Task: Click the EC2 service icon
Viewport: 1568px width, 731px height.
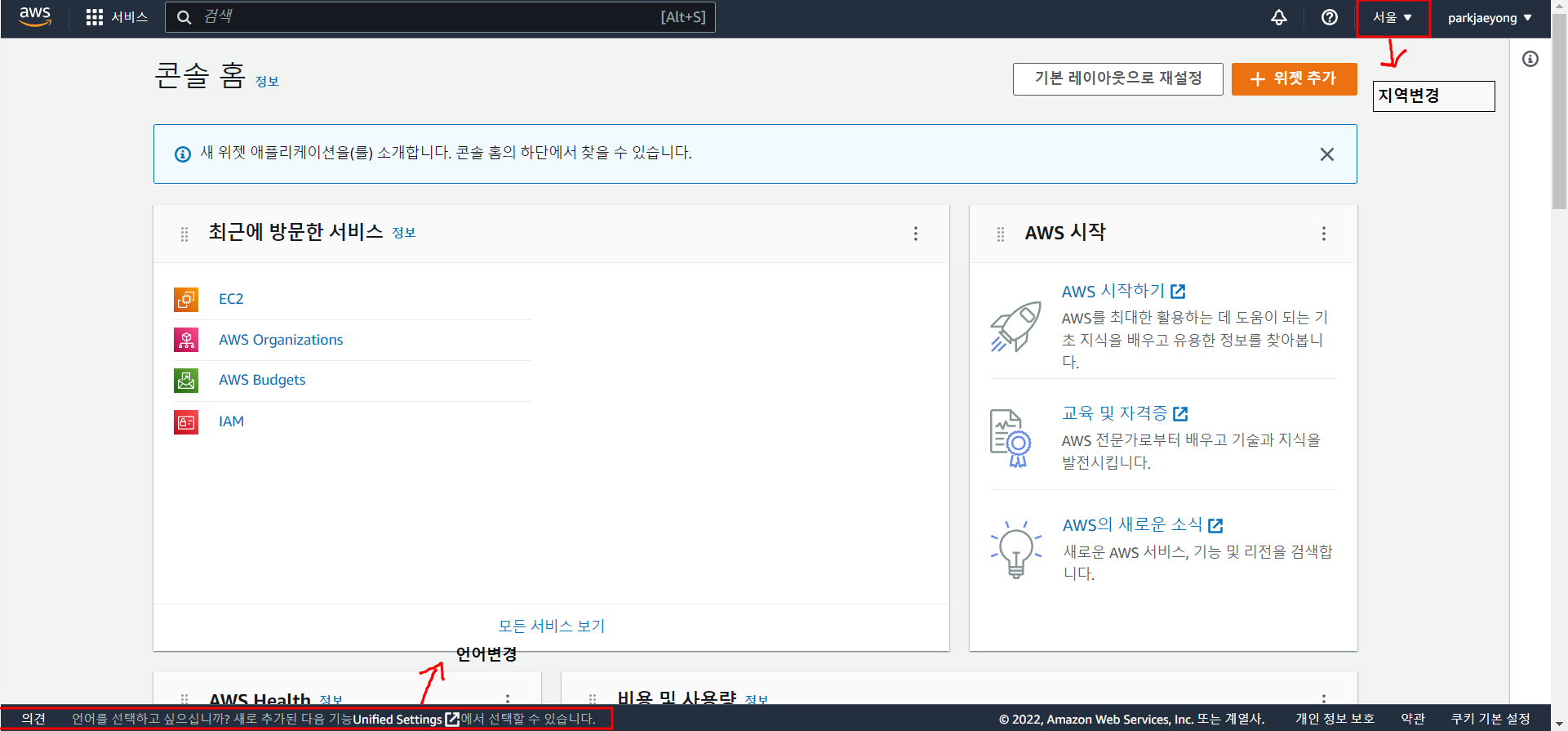Action: tap(186, 299)
